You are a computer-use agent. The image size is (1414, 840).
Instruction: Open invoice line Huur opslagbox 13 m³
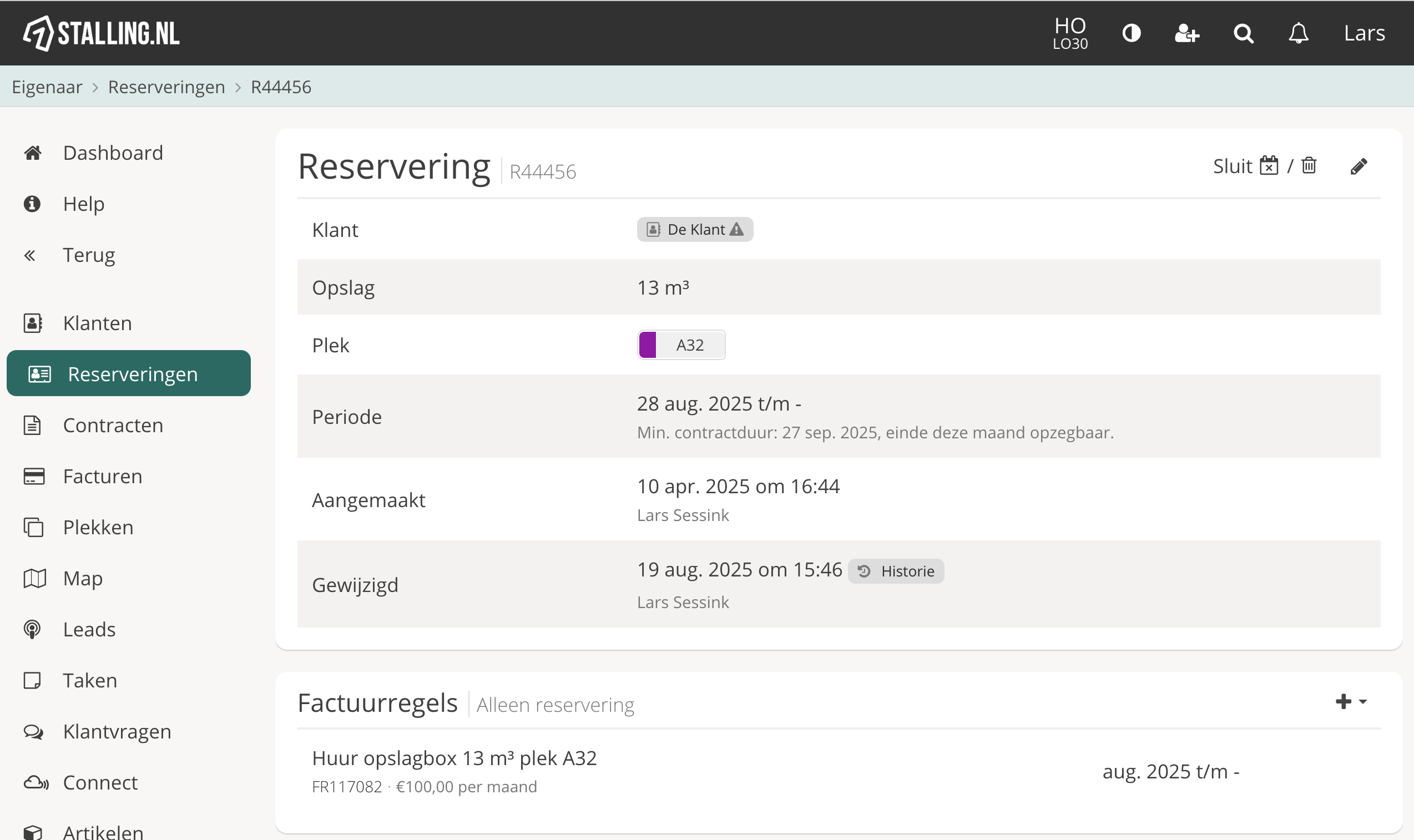[x=454, y=758]
